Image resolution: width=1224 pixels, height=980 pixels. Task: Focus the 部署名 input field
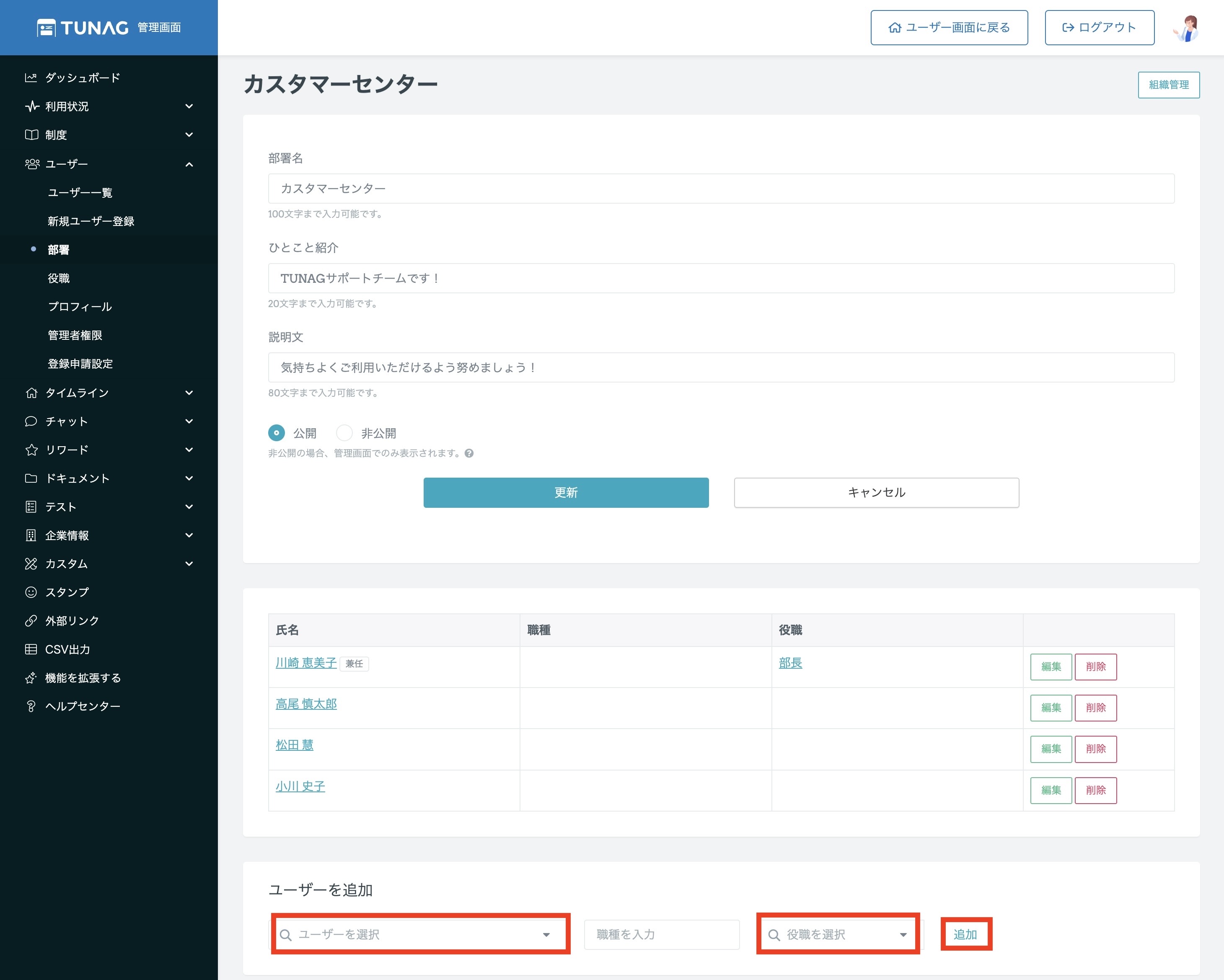721,189
